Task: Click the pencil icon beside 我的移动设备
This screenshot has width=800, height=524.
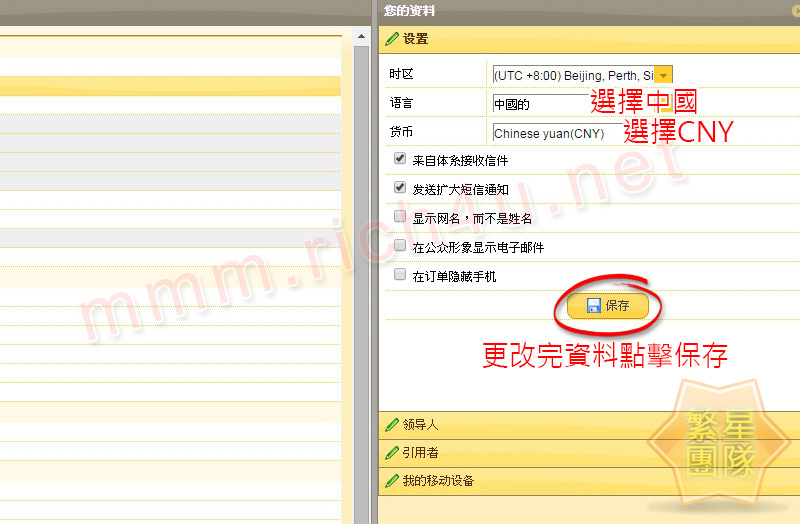Action: pos(392,481)
